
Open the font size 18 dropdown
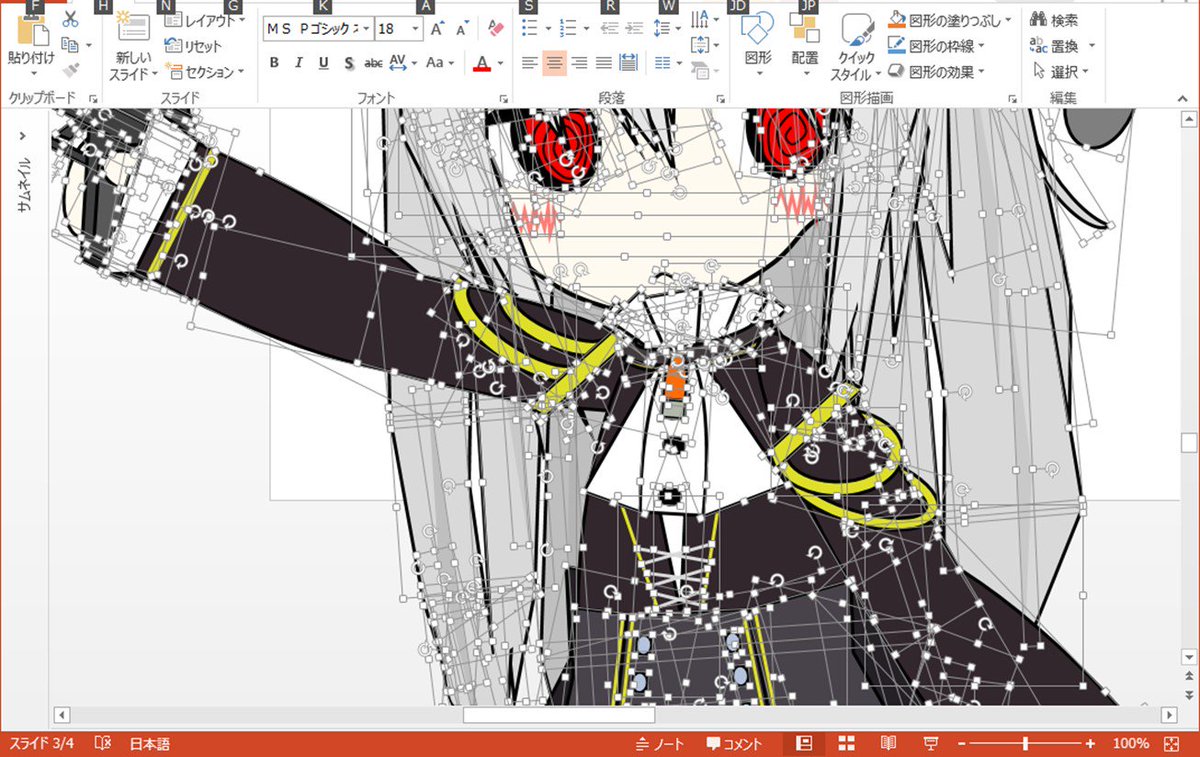click(415, 30)
